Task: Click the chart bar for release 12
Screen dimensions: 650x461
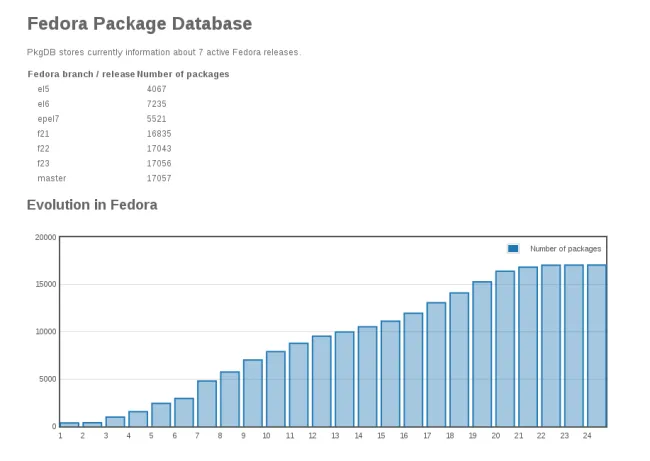Action: (x=322, y=381)
